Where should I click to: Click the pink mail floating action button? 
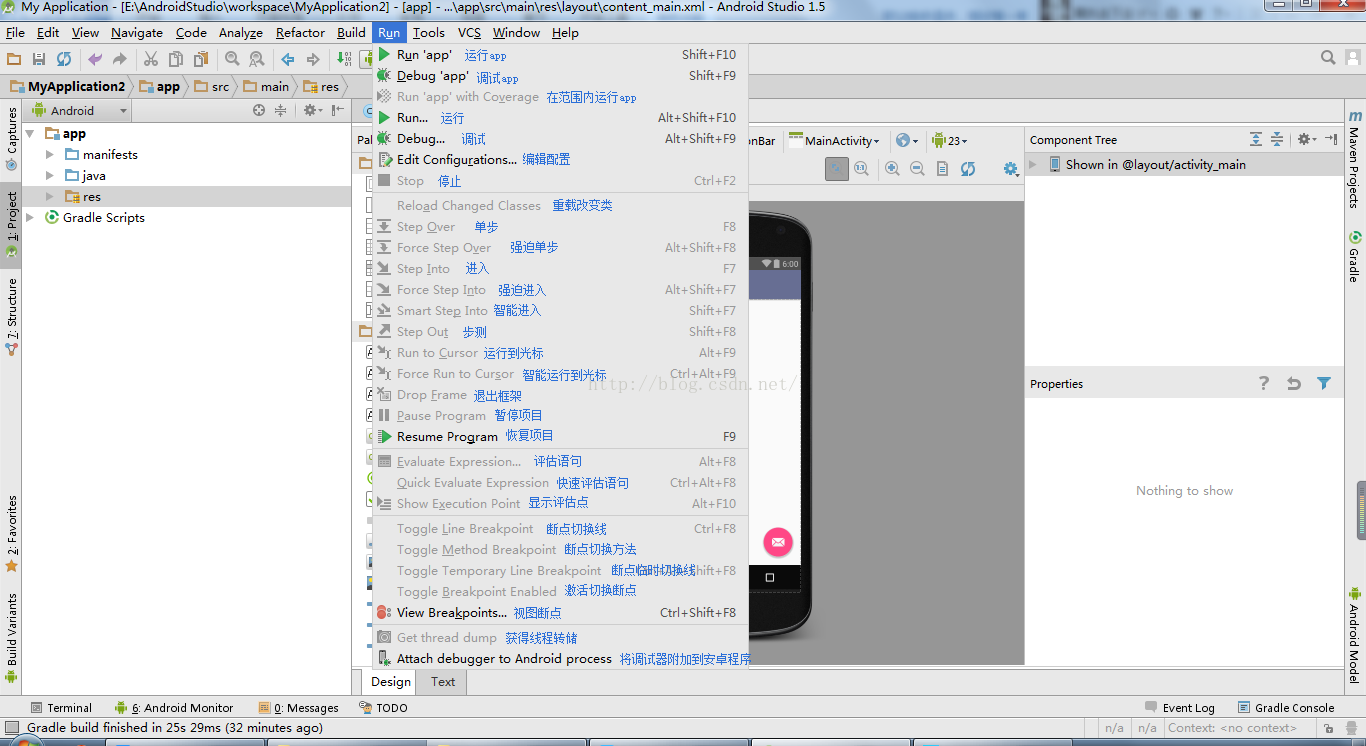coord(778,542)
